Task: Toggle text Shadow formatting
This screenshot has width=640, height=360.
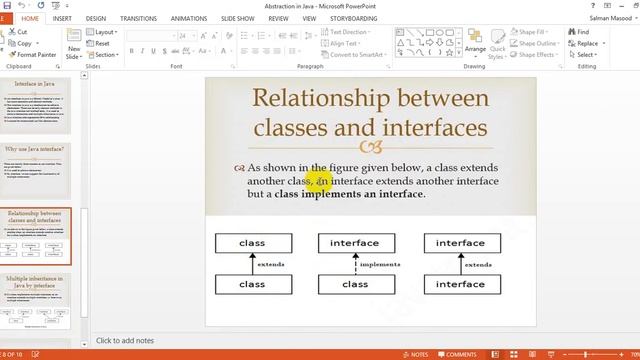Action: [164, 51]
